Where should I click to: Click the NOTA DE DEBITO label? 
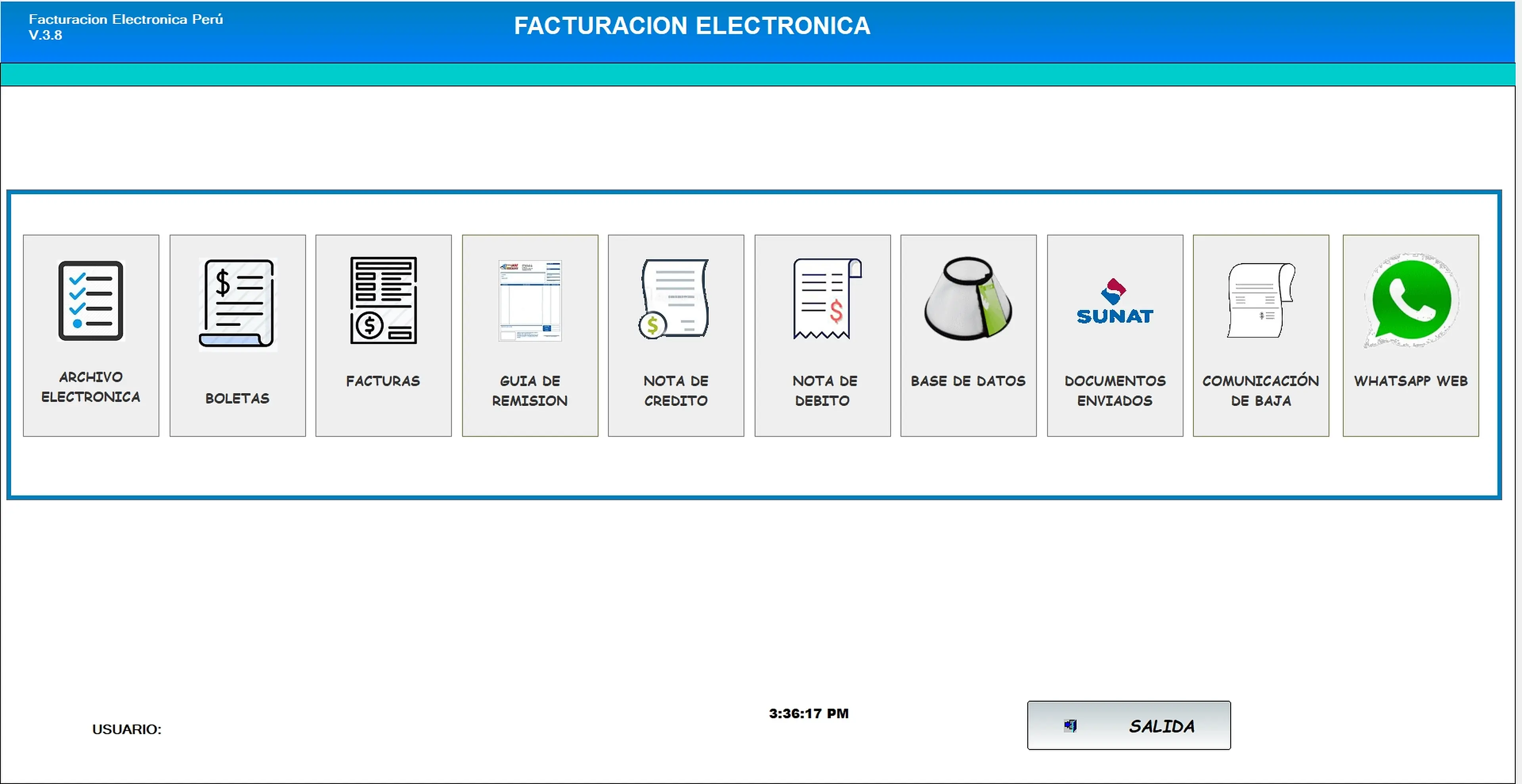point(824,390)
